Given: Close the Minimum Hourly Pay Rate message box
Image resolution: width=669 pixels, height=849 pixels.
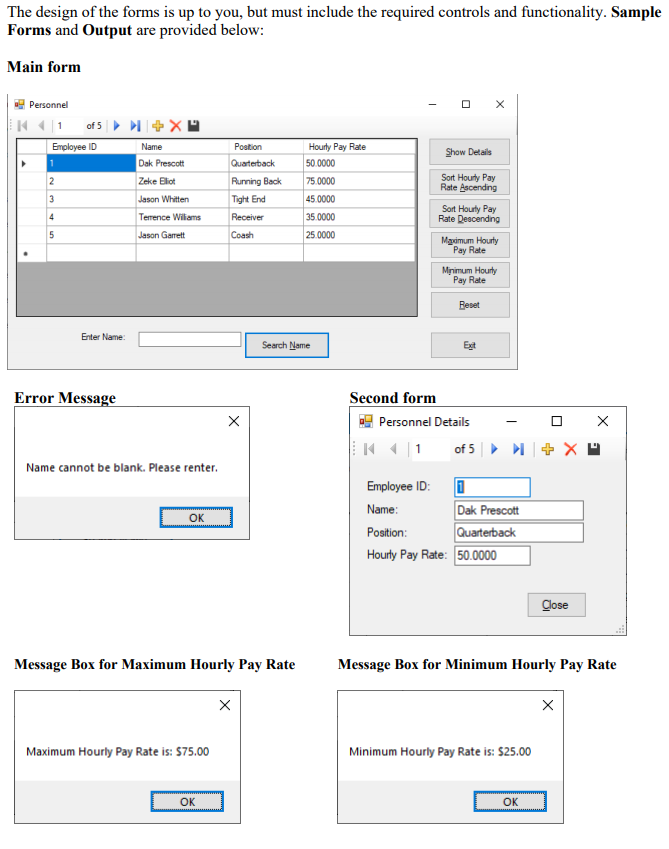Looking at the screenshot, I should tap(548, 705).
